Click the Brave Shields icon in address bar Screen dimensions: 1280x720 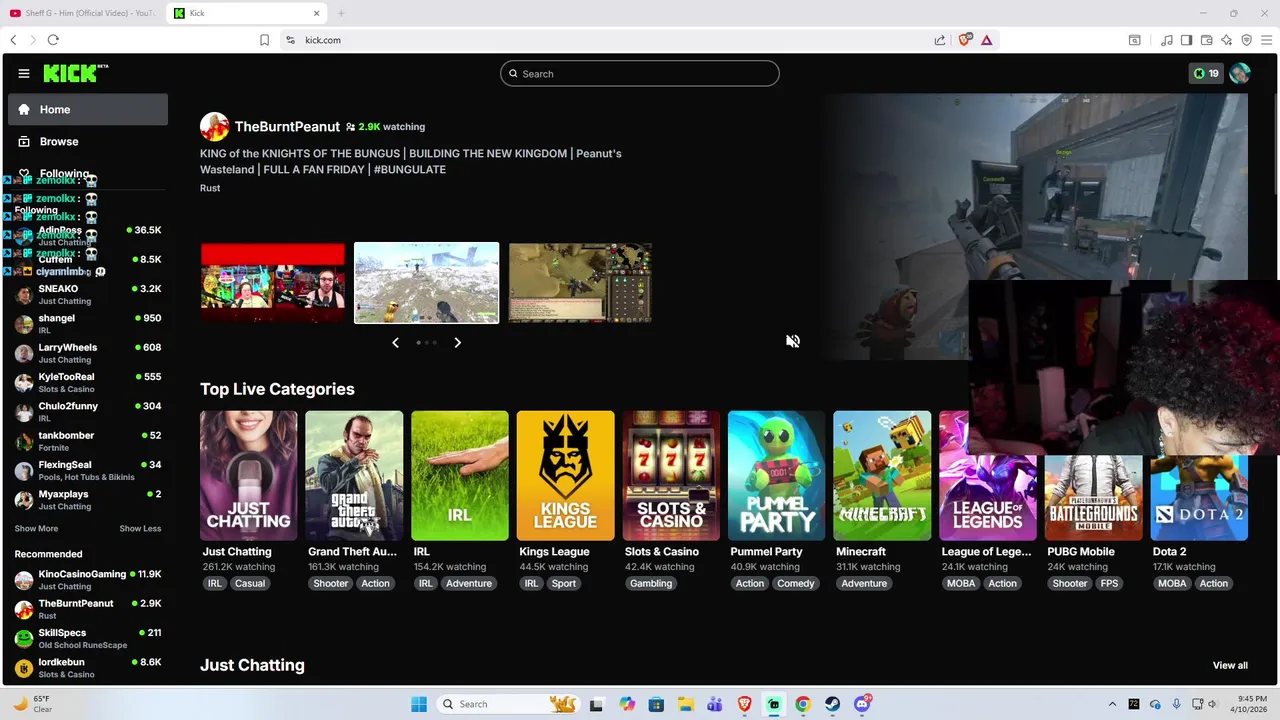[x=965, y=40]
